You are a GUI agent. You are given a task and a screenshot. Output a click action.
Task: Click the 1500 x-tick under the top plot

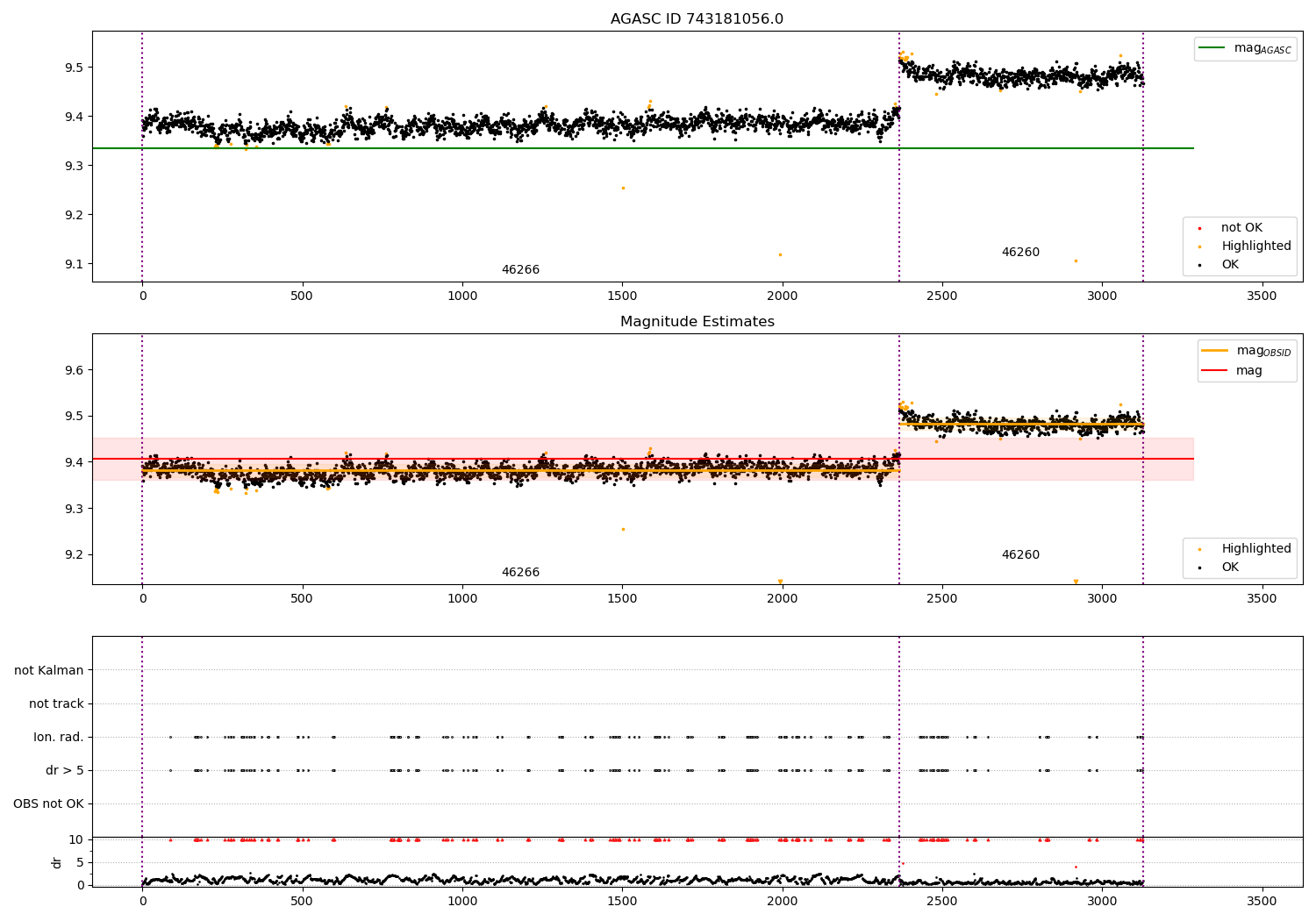(x=622, y=296)
